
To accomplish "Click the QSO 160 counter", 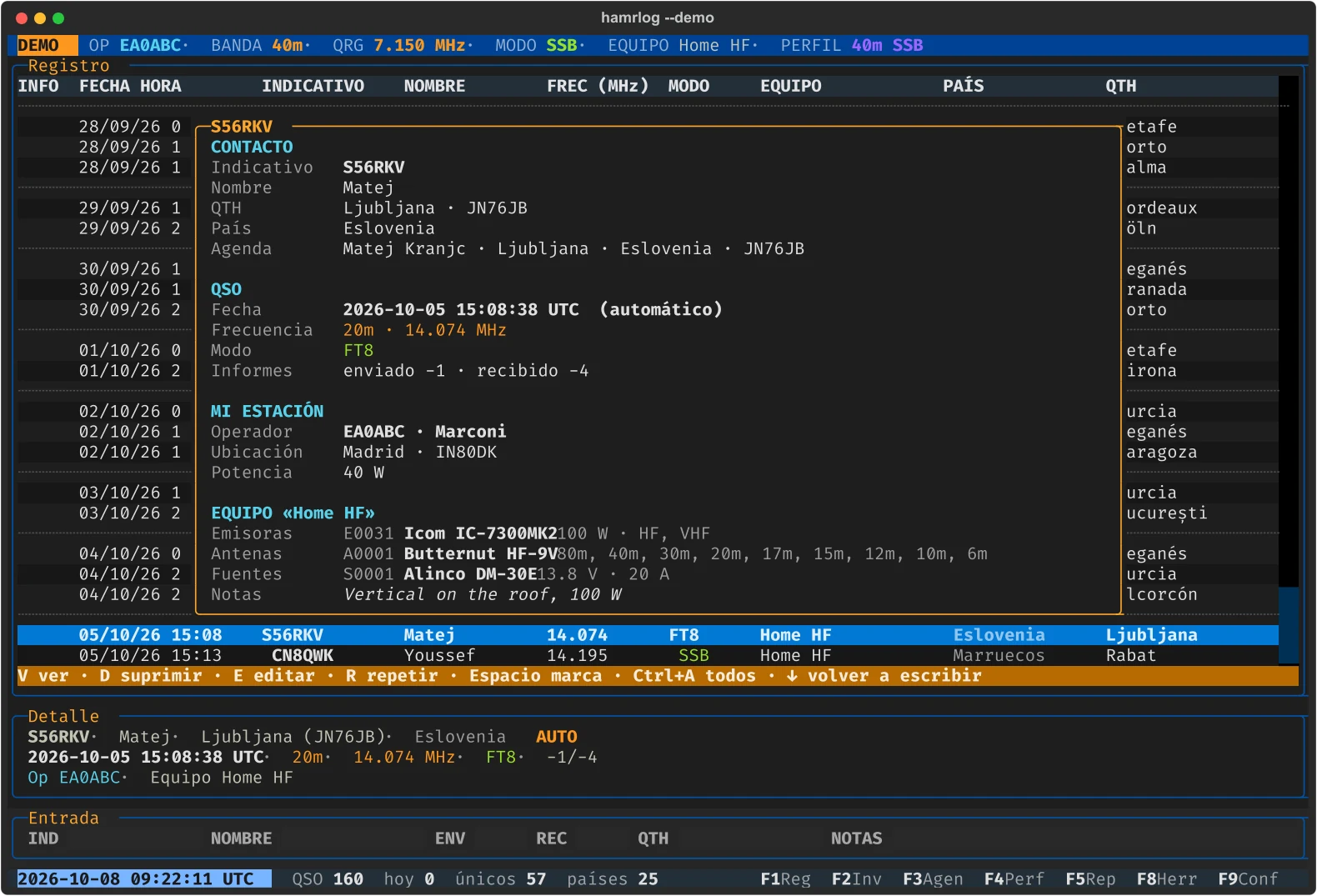I will [x=328, y=878].
